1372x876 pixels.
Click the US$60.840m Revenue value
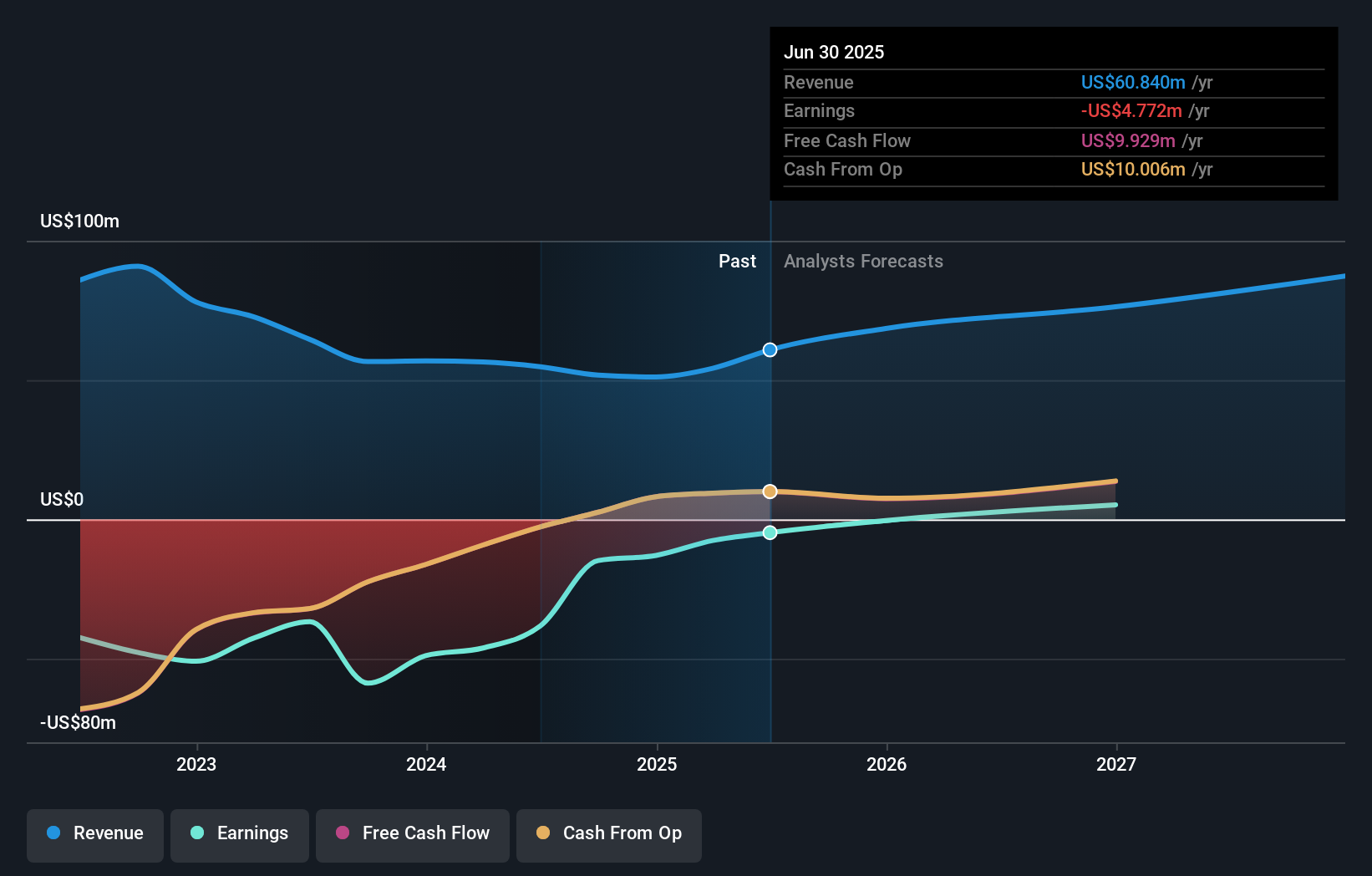coord(1133,82)
